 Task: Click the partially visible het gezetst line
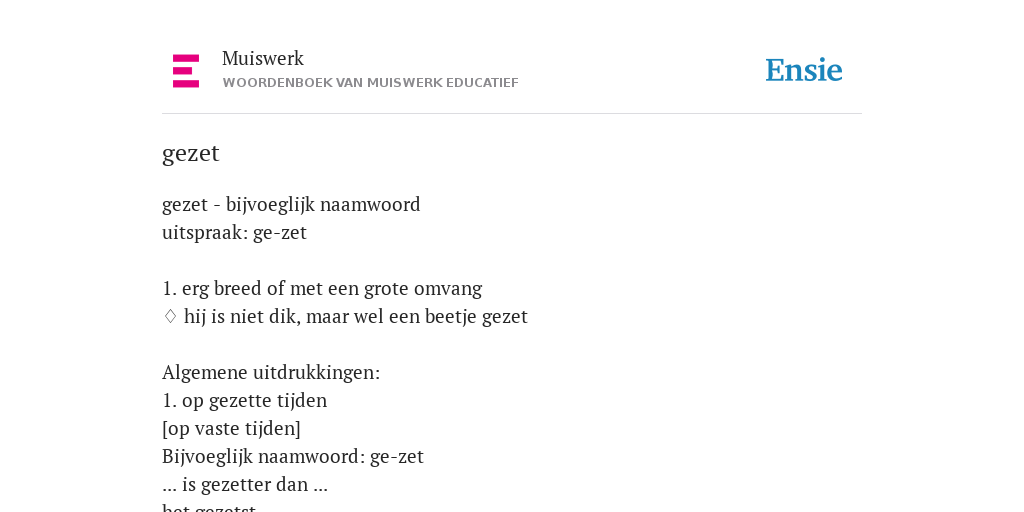(209, 507)
